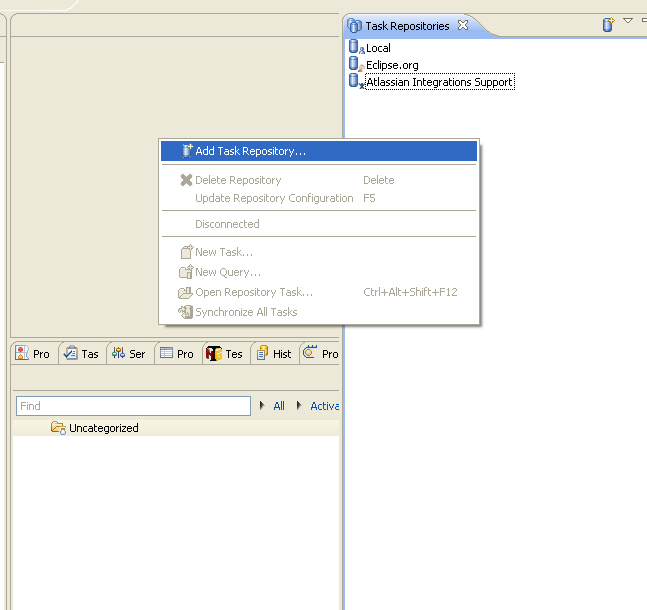
Task: Select the Local repository
Action: tap(378, 48)
